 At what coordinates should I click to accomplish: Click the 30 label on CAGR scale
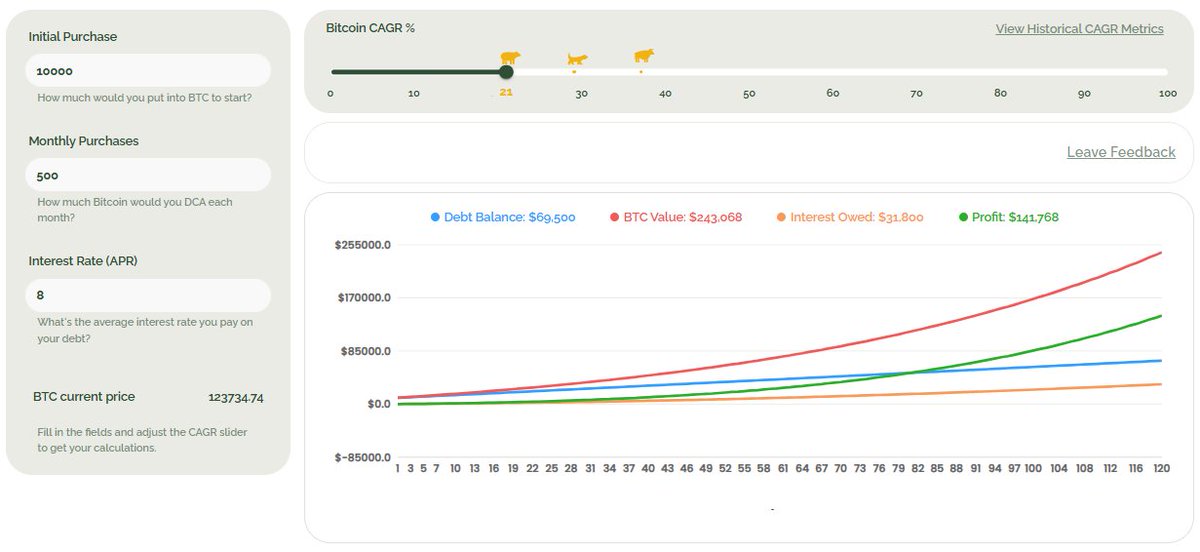click(x=581, y=93)
